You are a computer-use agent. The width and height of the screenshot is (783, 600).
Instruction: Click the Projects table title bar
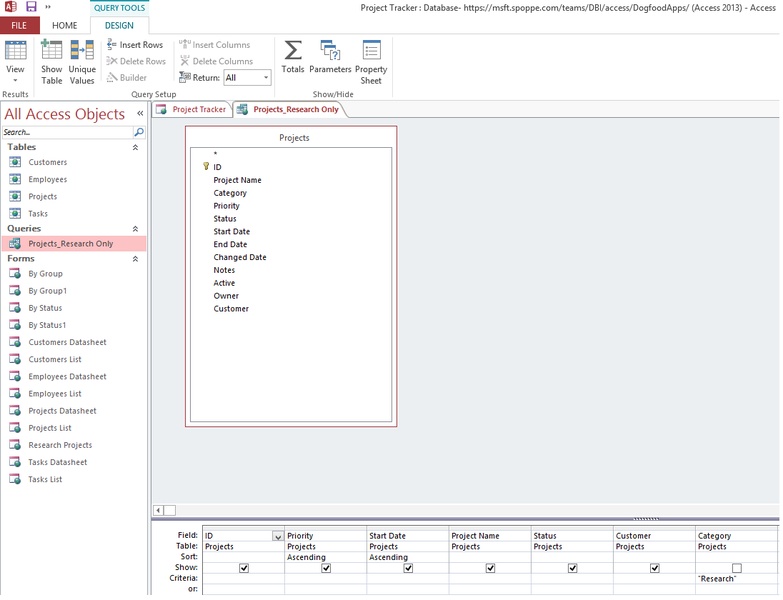coord(291,138)
